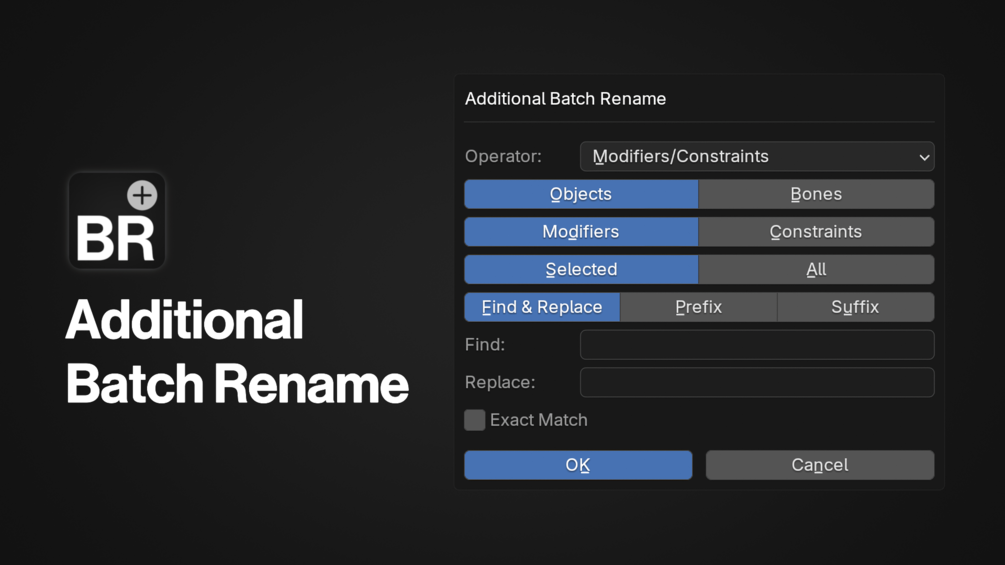Screen dimensions: 1005x565
Task: Enable the Exact Match checkbox
Action: [475, 420]
